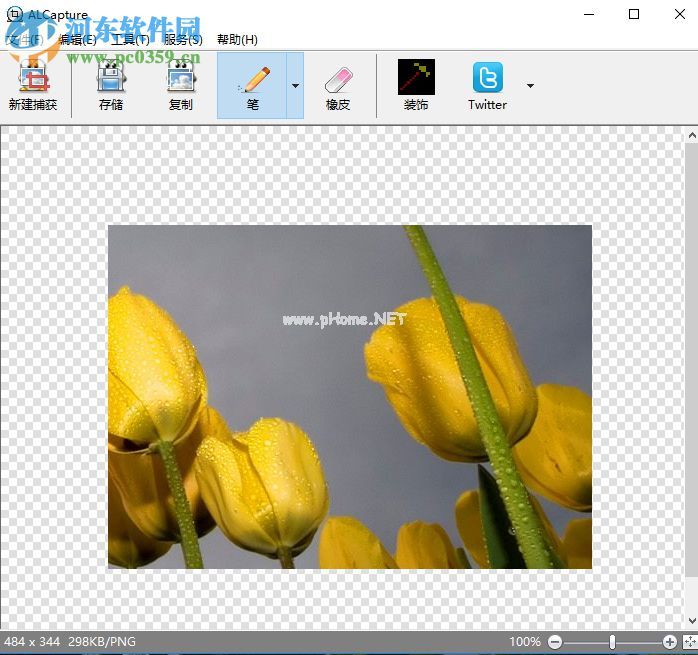Click the ALCapture title bar app icon
698x655 pixels.
tap(15, 14)
